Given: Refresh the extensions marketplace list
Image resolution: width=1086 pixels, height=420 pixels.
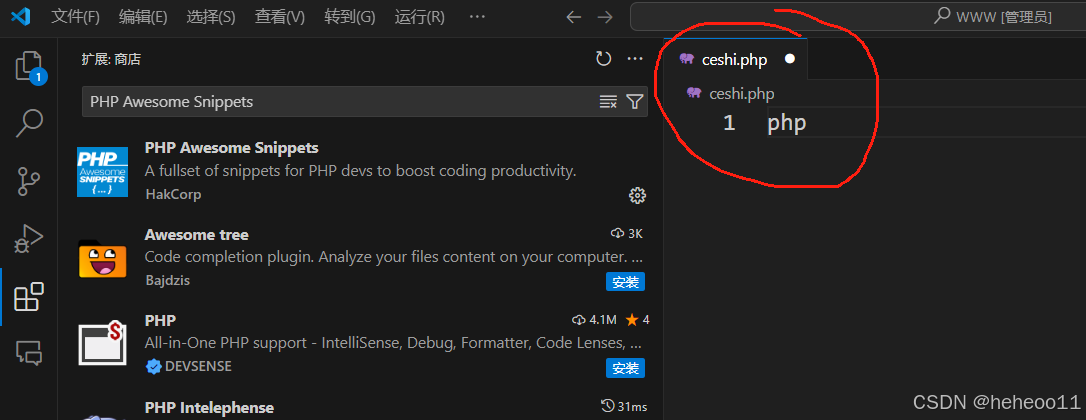Looking at the screenshot, I should click(604, 59).
